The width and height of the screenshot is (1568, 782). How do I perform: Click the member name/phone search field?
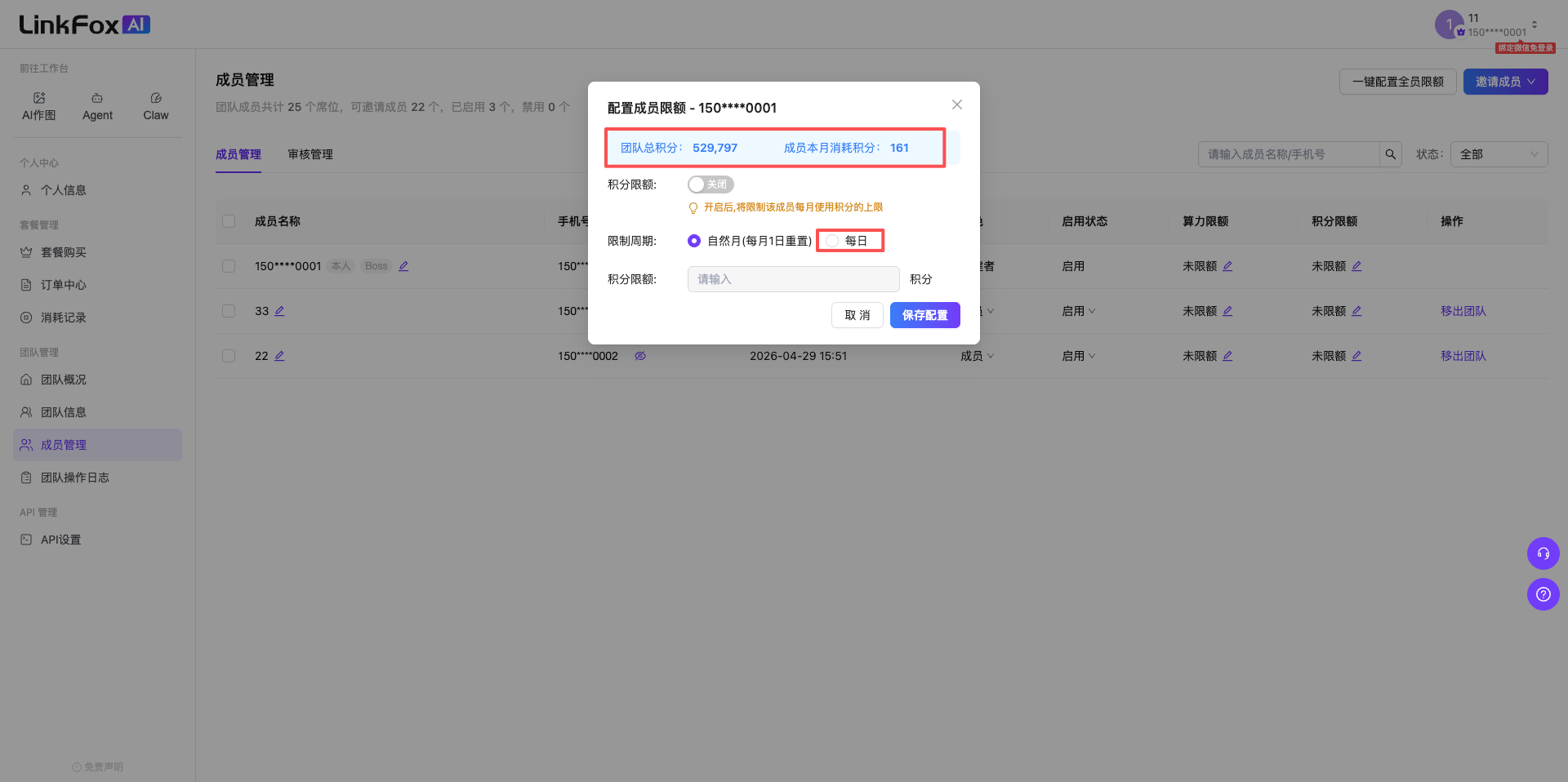(1289, 154)
